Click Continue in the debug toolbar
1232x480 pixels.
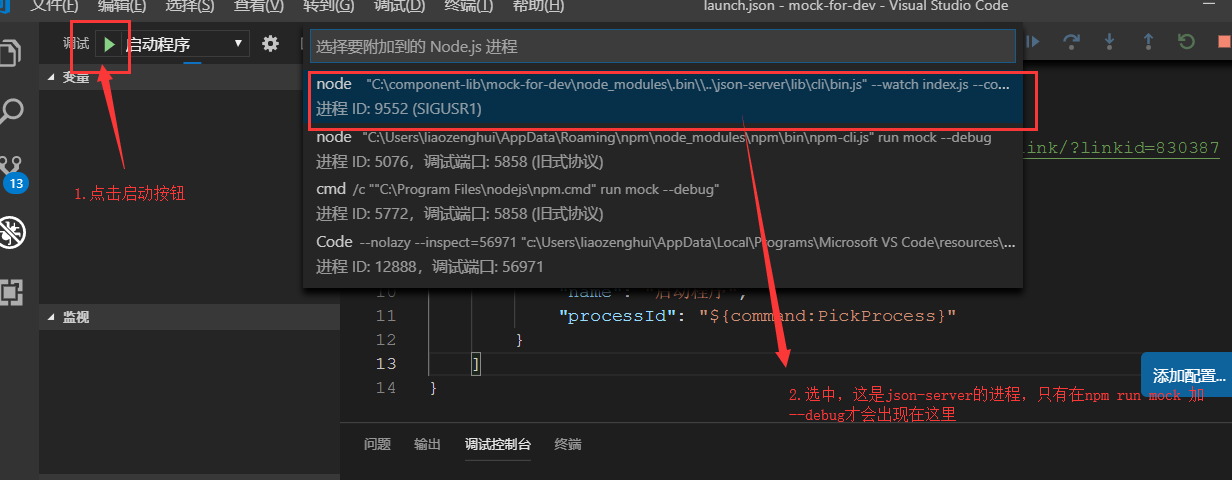tap(1033, 42)
